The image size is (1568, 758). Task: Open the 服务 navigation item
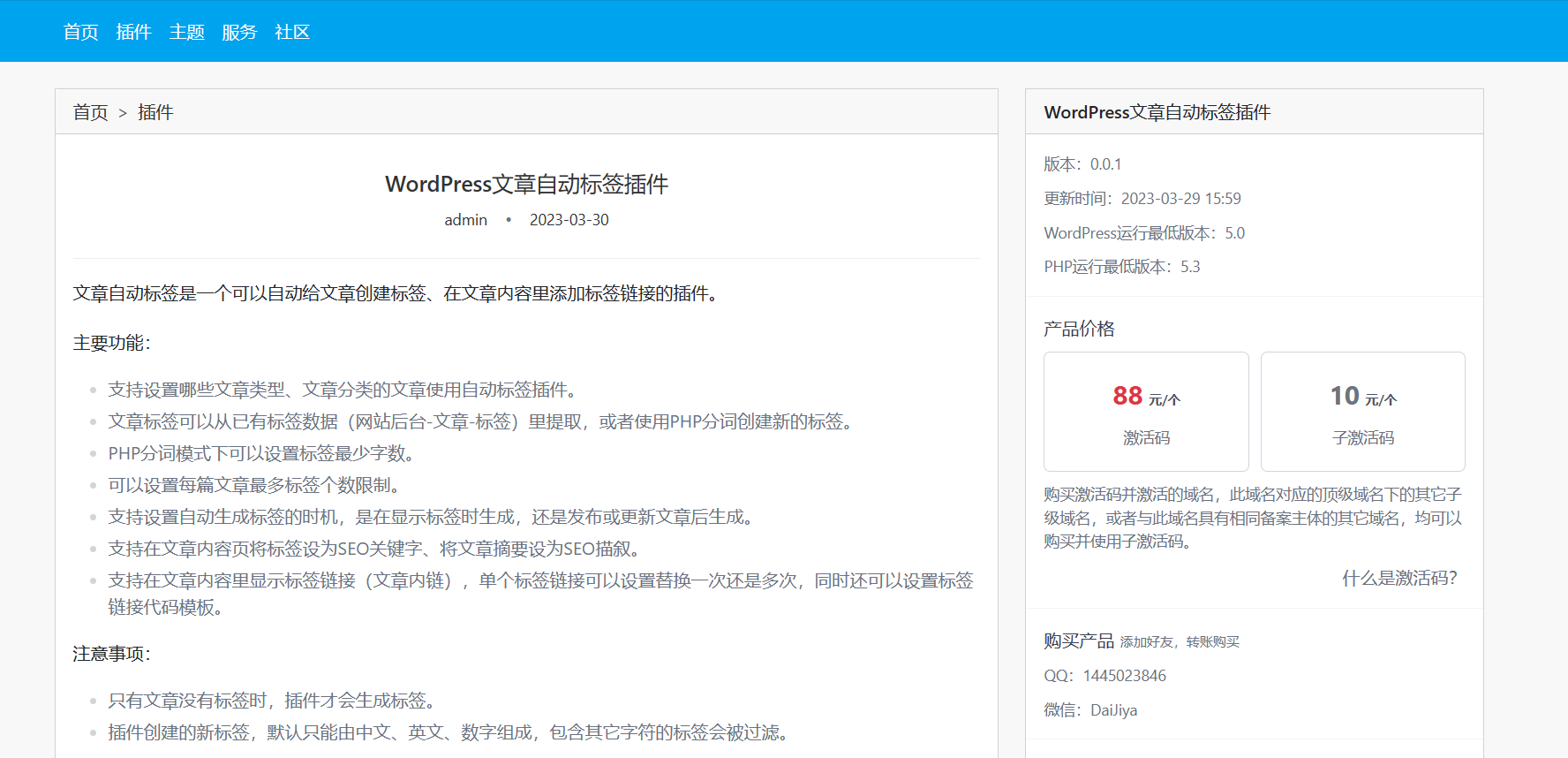239,32
